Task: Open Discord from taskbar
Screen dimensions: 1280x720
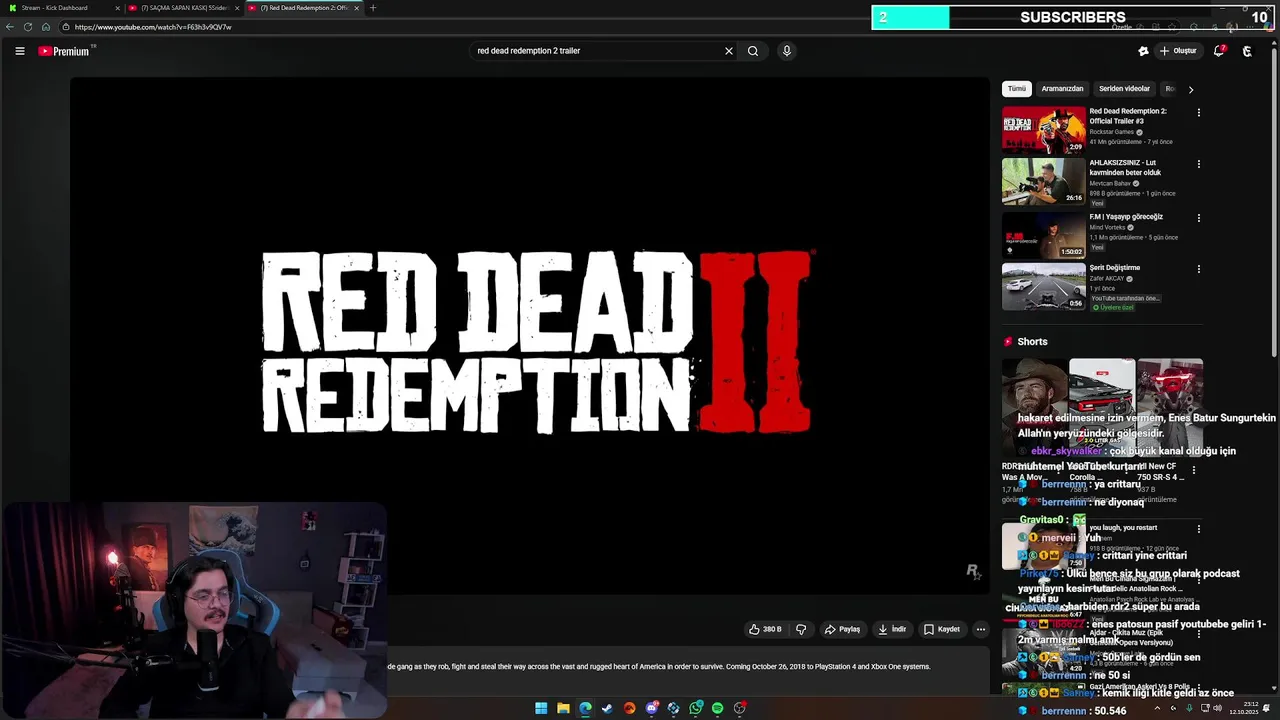Action: (x=651, y=708)
